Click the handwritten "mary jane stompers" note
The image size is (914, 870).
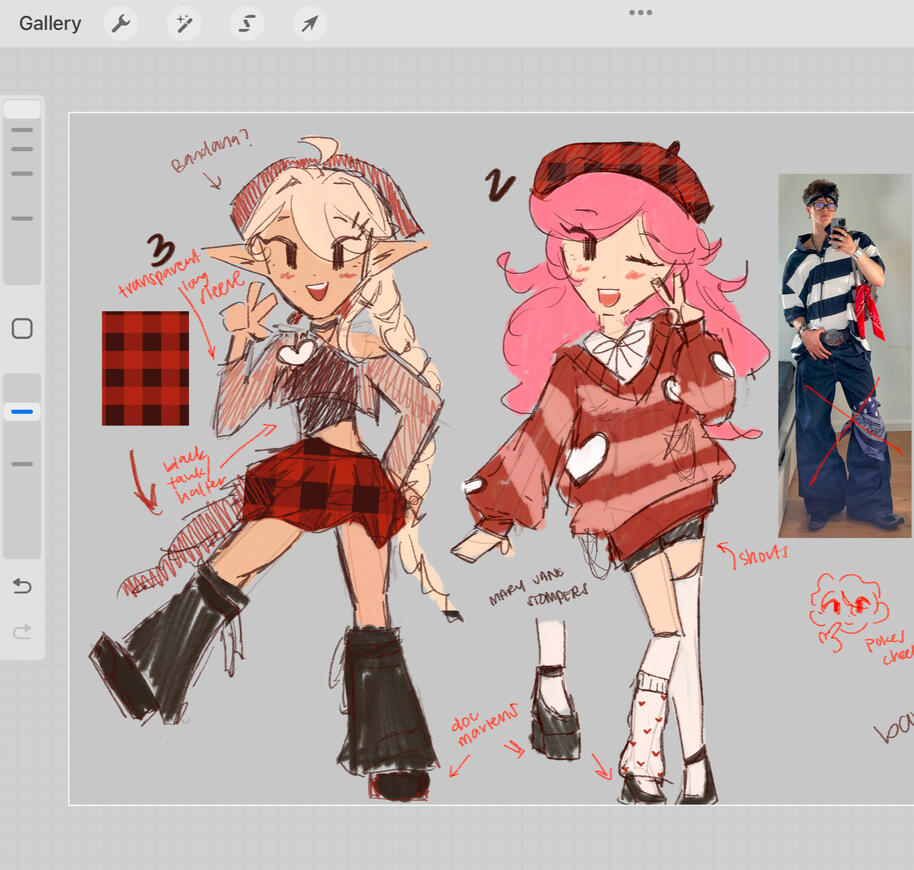(x=538, y=587)
